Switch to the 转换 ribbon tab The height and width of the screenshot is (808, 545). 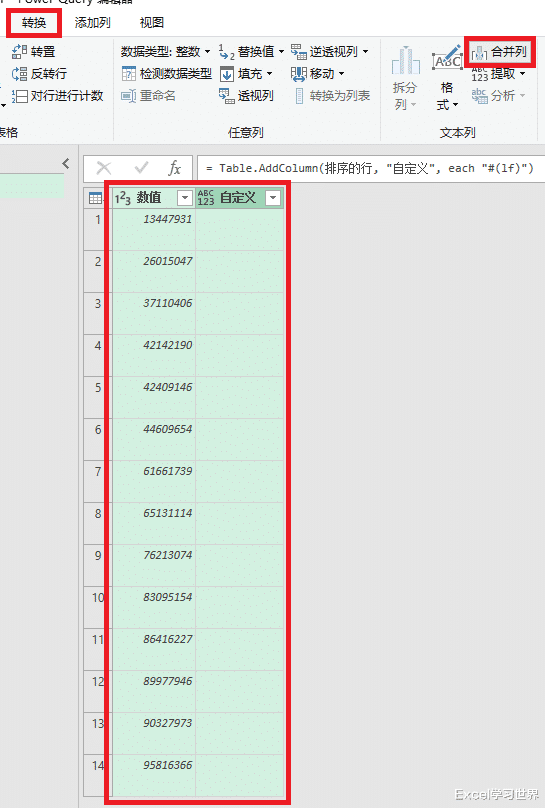(x=34, y=23)
